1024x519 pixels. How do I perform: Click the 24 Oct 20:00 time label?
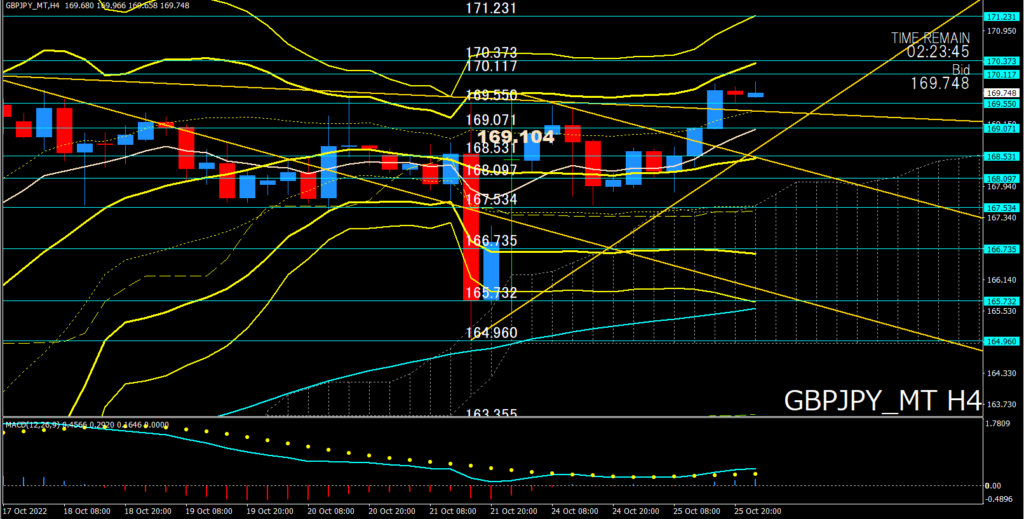pyautogui.click(x=635, y=511)
